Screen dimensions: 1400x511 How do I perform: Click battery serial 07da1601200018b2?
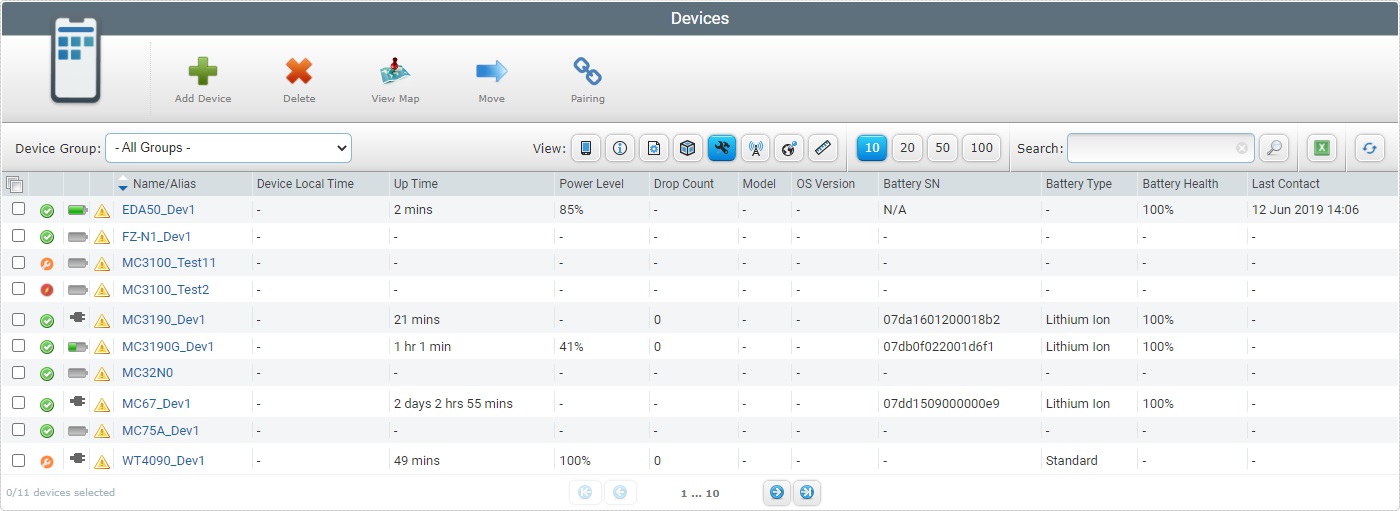(941, 320)
